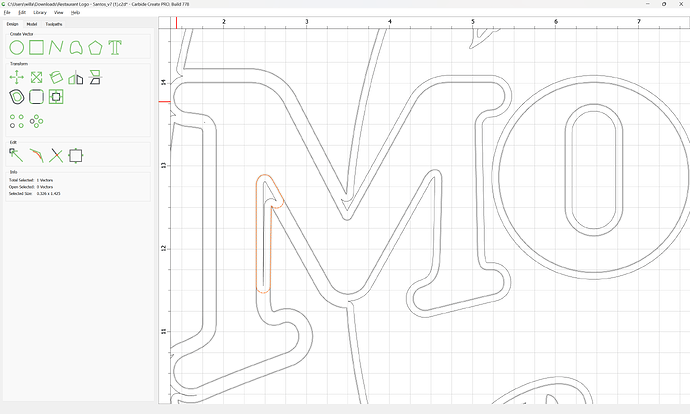Click the horizontal ruler at mark 7
This screenshot has height=414, width=690.
click(x=639, y=22)
